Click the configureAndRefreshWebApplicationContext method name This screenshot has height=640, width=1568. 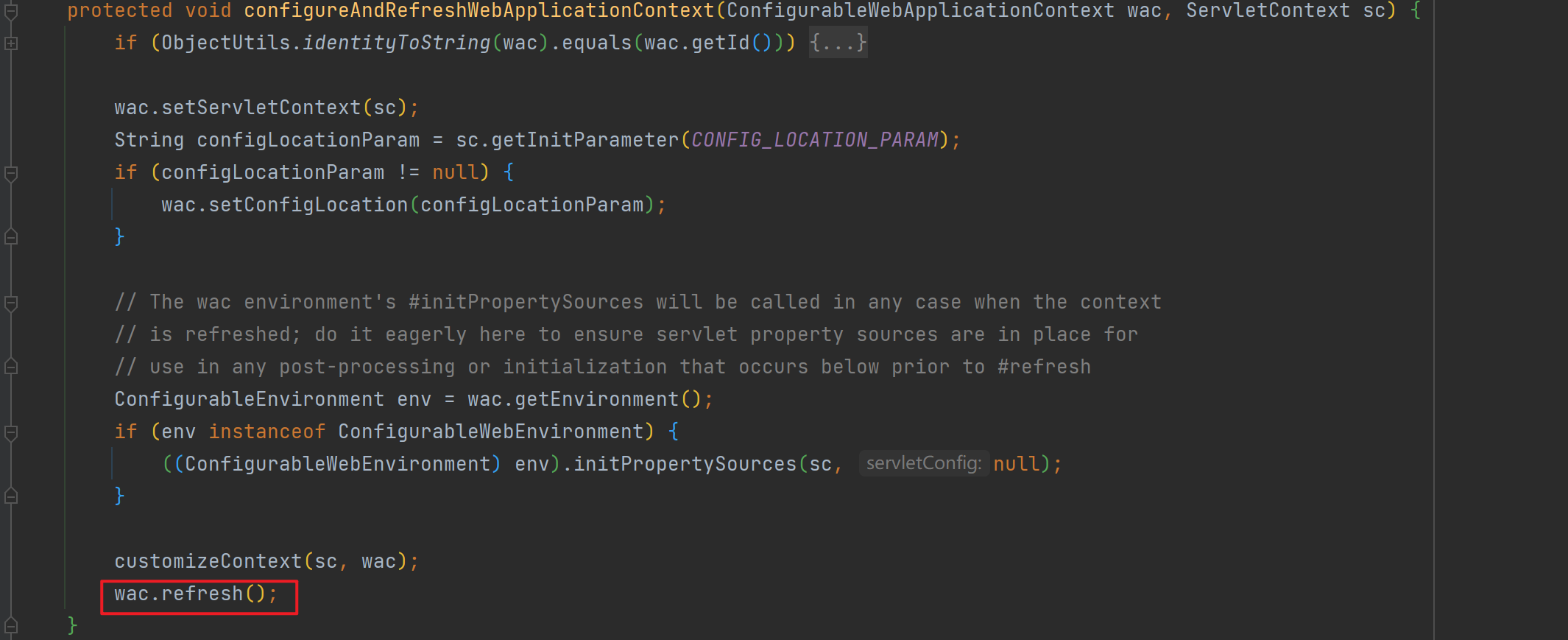479,11
